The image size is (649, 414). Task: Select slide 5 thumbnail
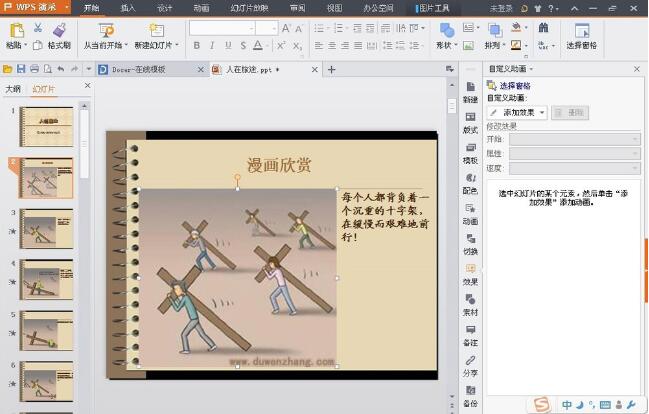coord(47,330)
